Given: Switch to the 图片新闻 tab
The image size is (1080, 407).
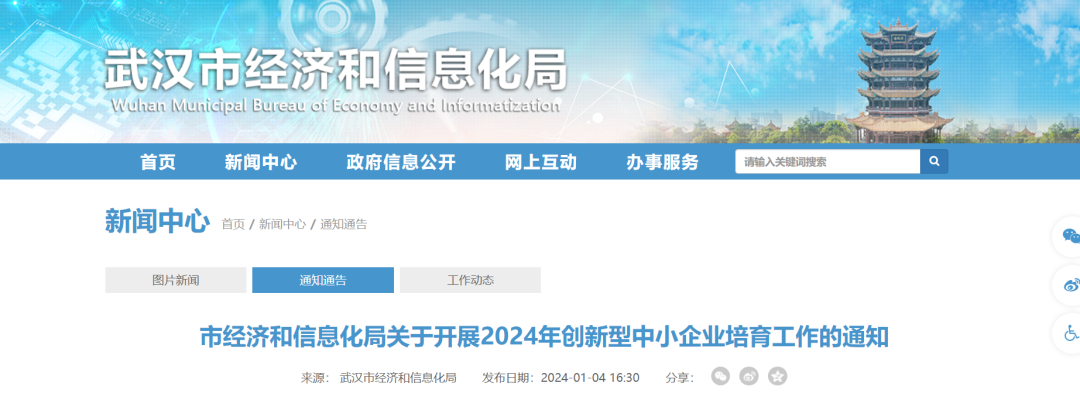Looking at the screenshot, I should coord(176,280).
